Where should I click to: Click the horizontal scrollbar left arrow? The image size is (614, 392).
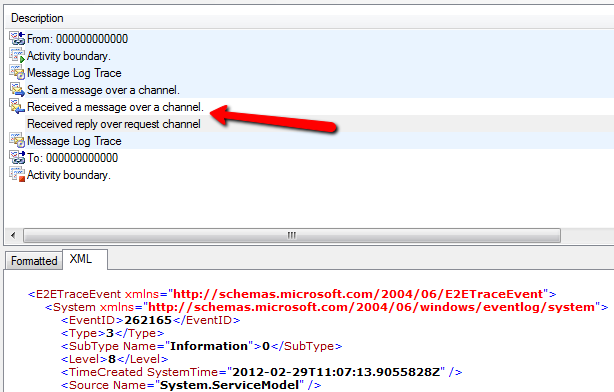(13, 235)
